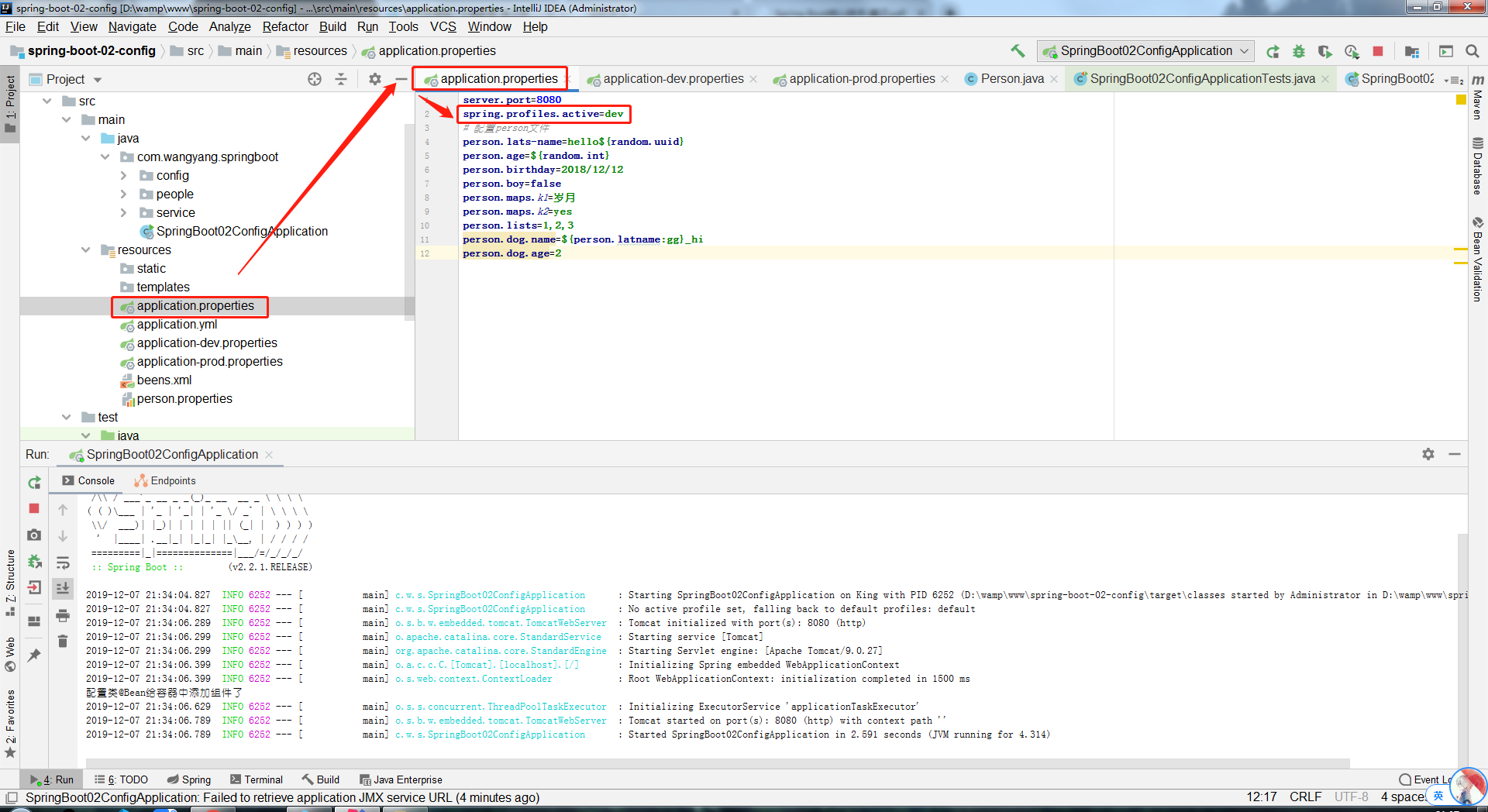Open the Refactor menu
Viewport: 1488px width, 812px height.
pos(285,26)
